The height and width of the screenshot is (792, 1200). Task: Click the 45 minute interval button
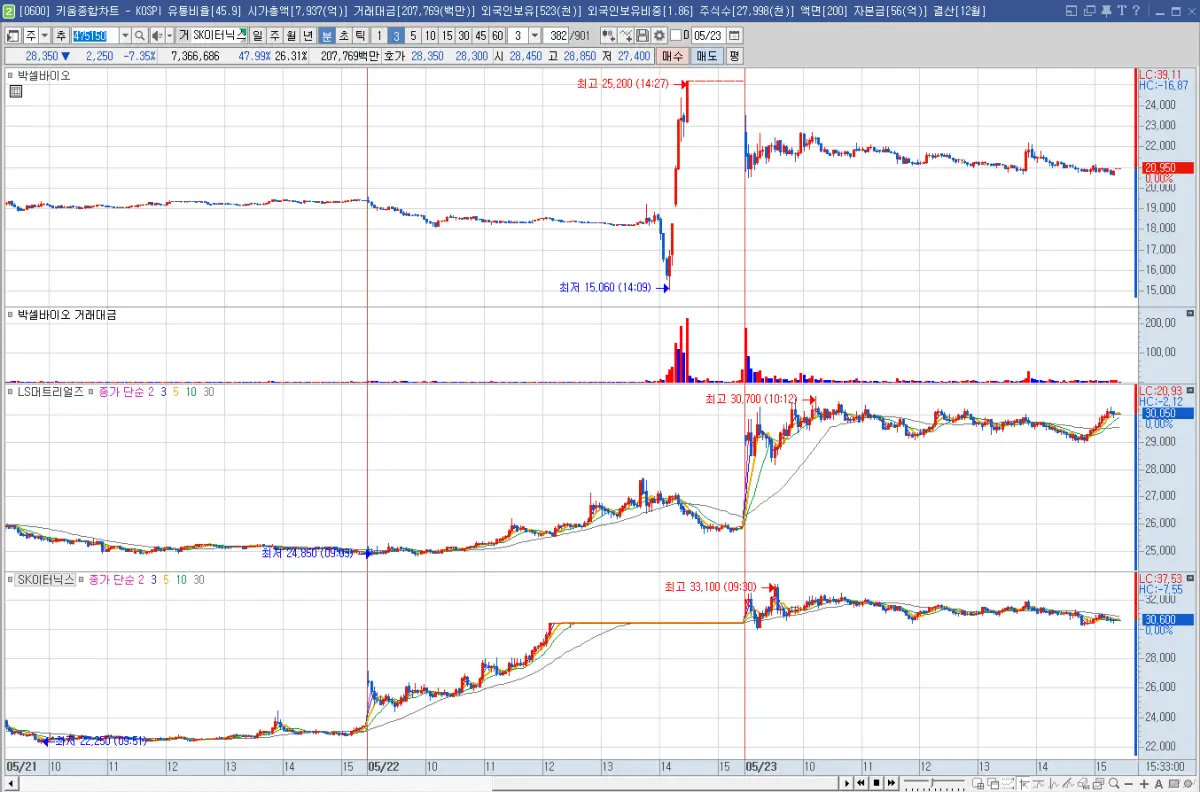(x=481, y=35)
